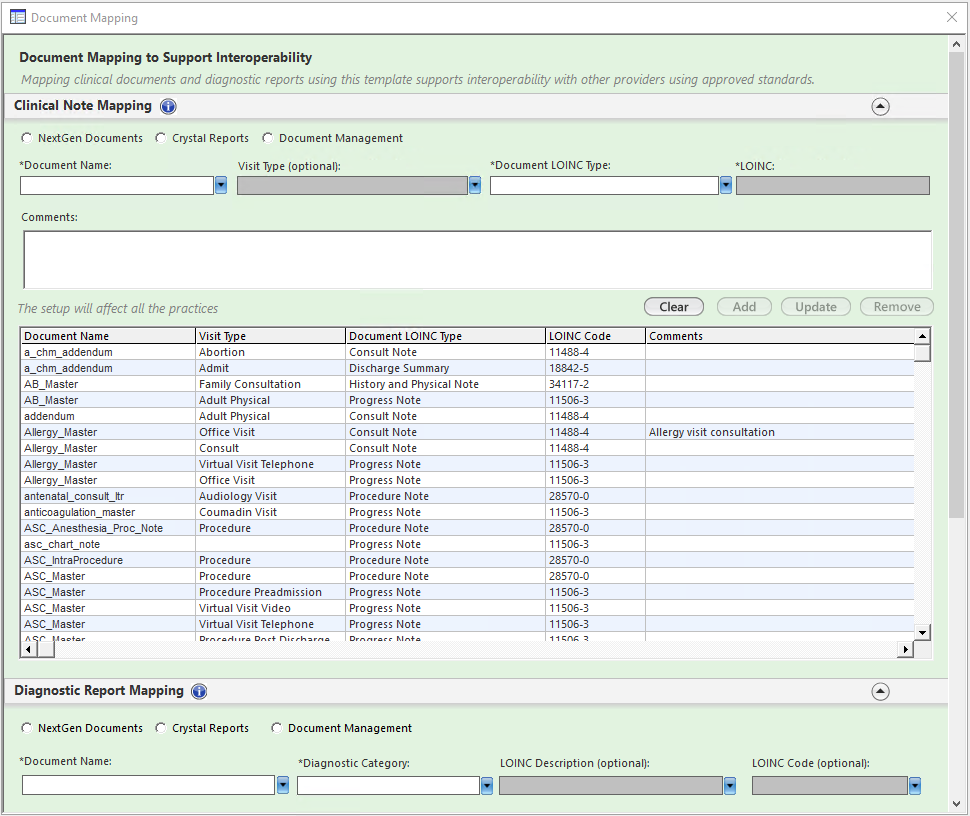Select the addendum Adult Physical row
This screenshot has width=970, height=816.
467,416
